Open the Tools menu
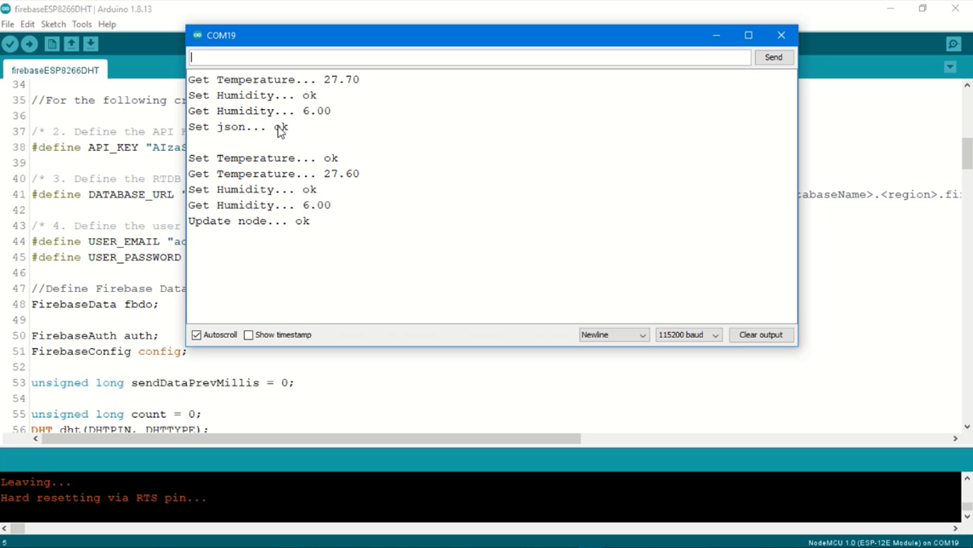This screenshot has width=973, height=548. pyautogui.click(x=81, y=24)
